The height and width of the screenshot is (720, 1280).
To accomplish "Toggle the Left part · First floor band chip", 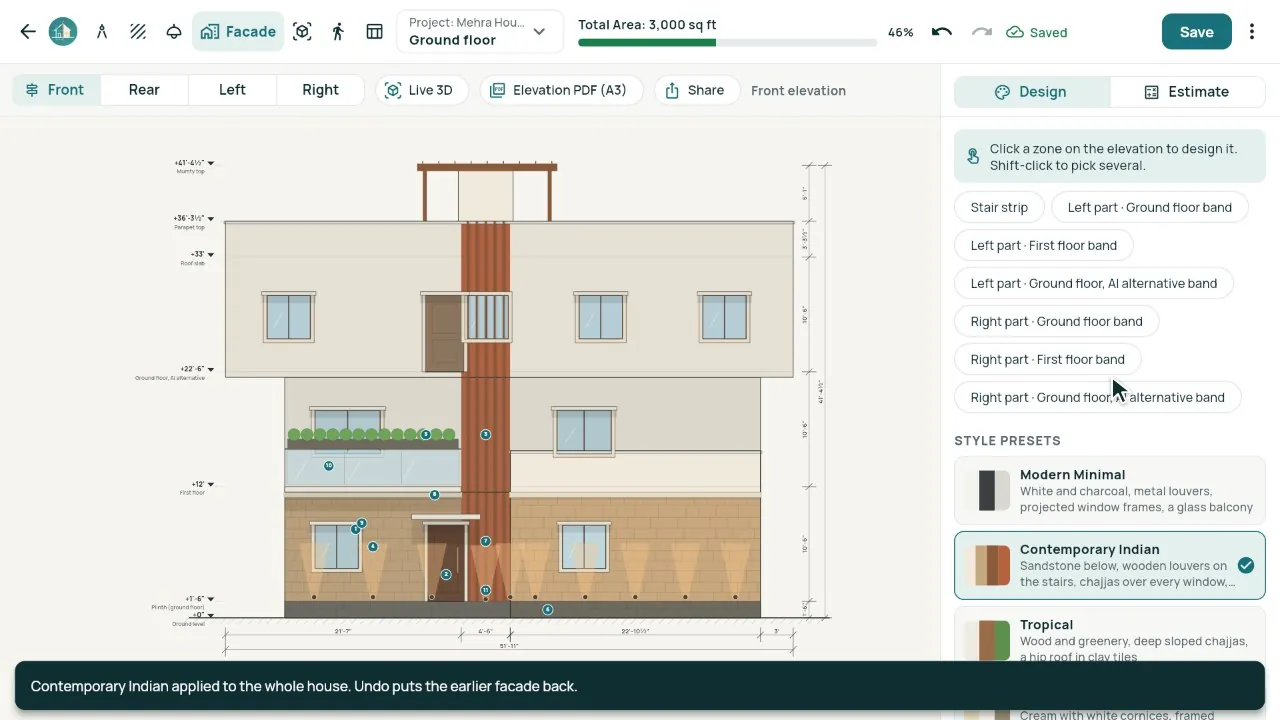I will click(x=1044, y=245).
